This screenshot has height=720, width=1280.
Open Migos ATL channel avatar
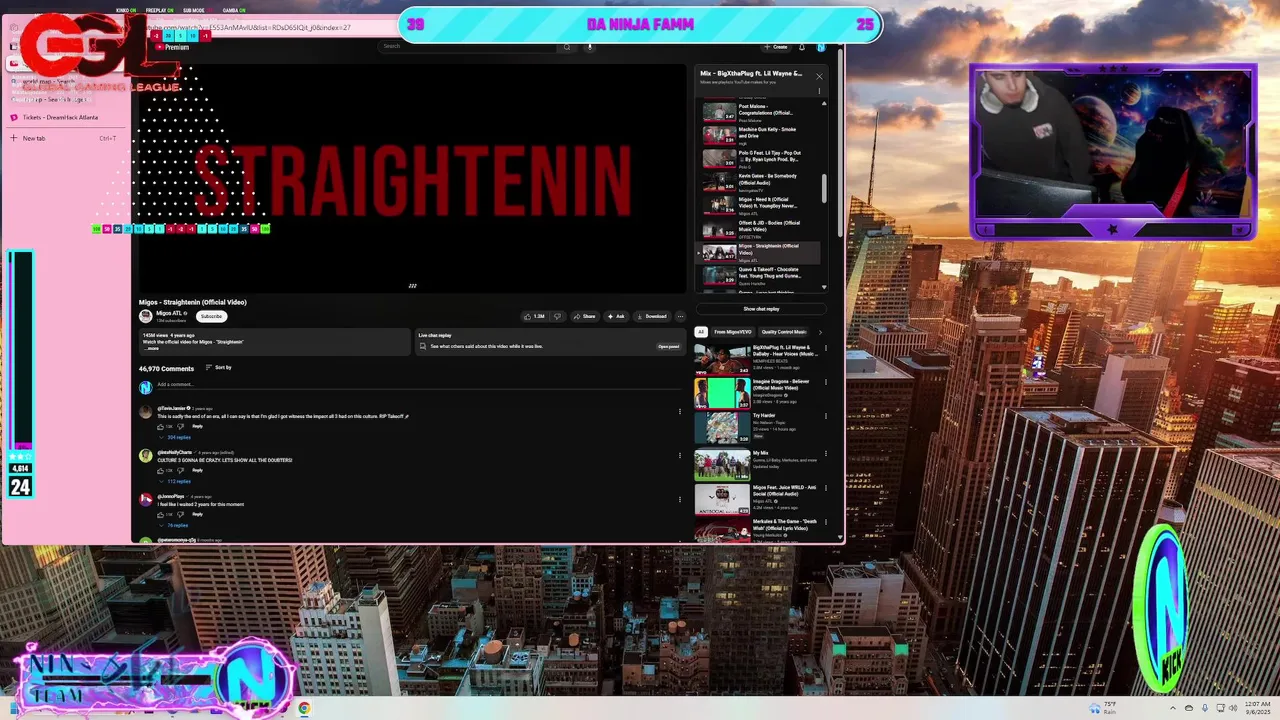[x=146, y=316]
